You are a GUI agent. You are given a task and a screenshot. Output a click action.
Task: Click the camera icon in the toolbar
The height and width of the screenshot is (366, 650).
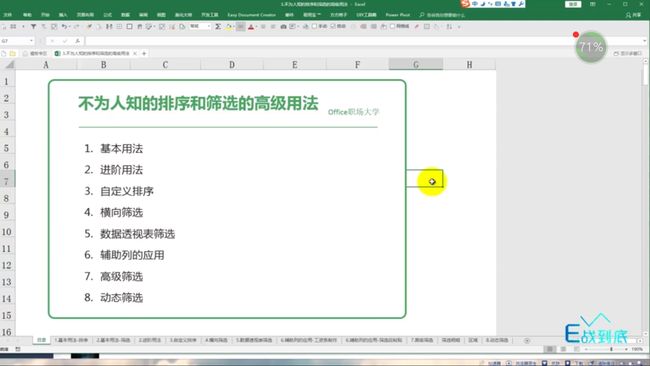pos(284,27)
